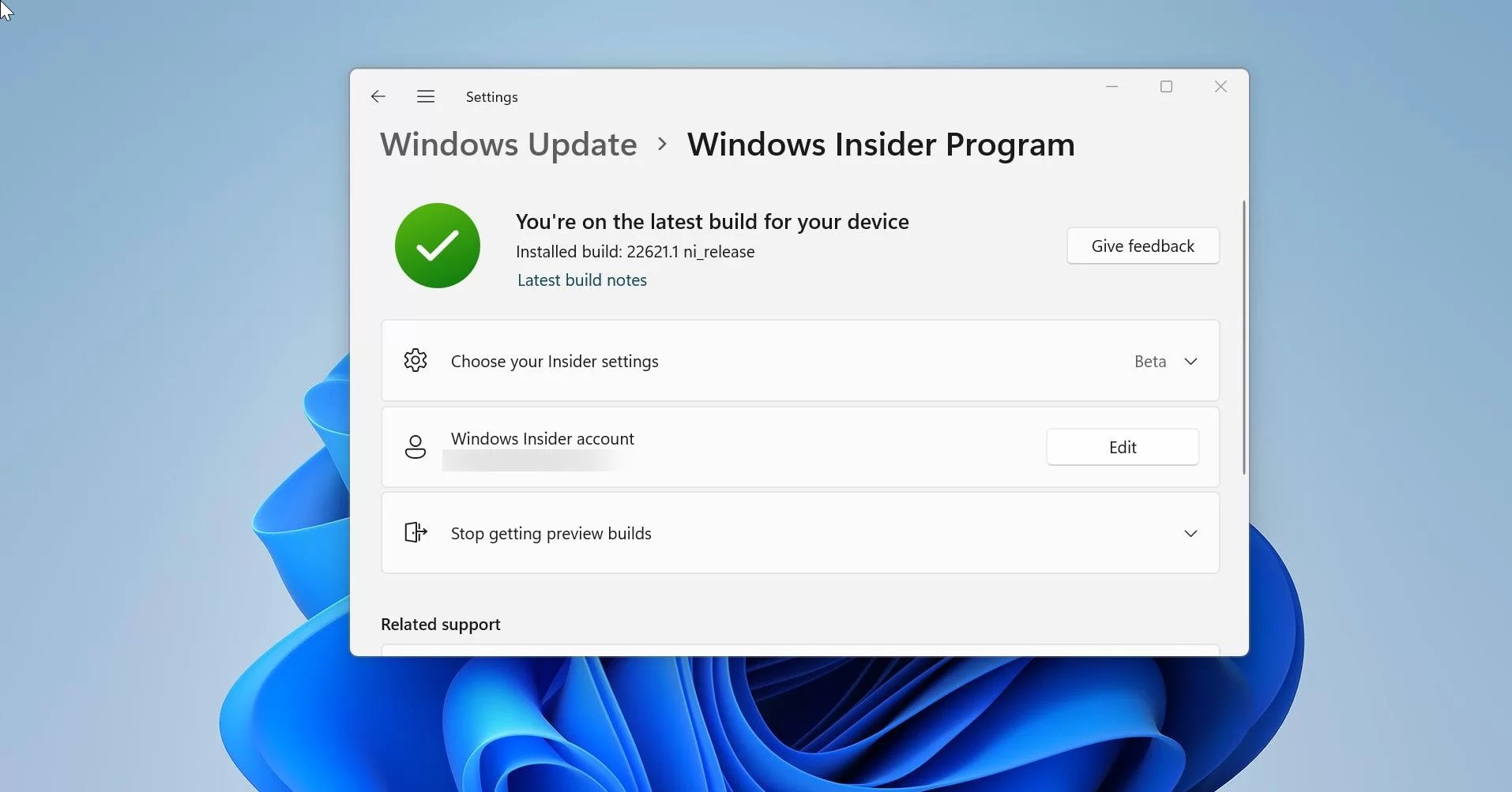1512x792 pixels.
Task: Select the Windows Insider account label
Action: pyautogui.click(x=543, y=438)
